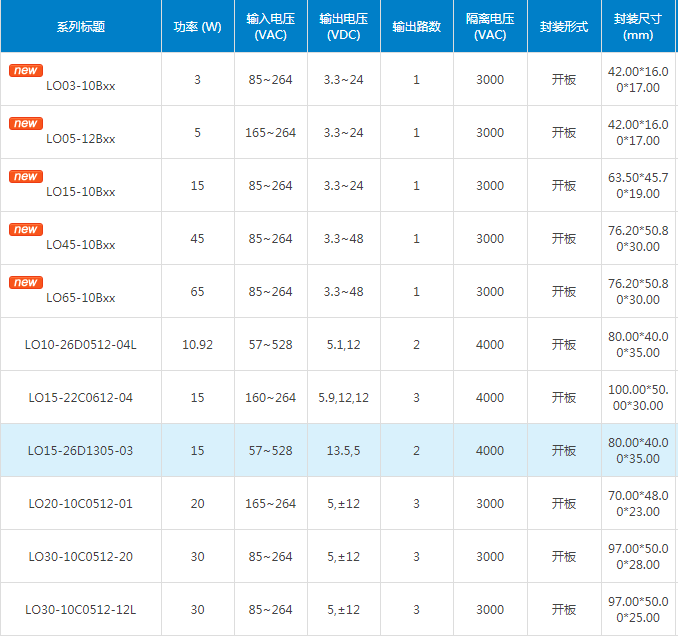678x638 pixels.
Task: Click the new badge beside LO03-10Bxx
Action: (25, 71)
